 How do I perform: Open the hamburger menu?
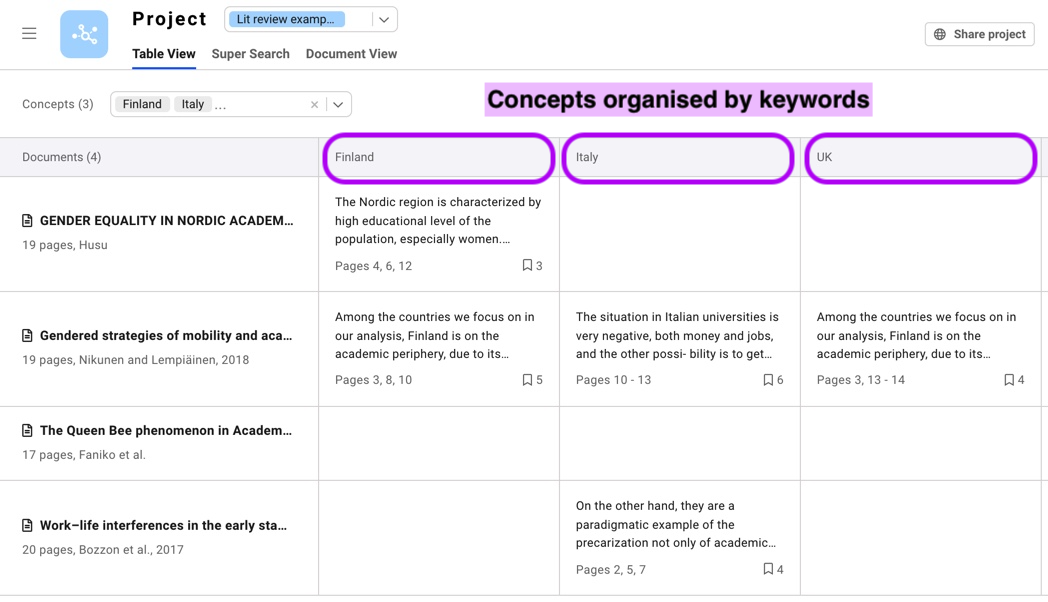point(29,34)
